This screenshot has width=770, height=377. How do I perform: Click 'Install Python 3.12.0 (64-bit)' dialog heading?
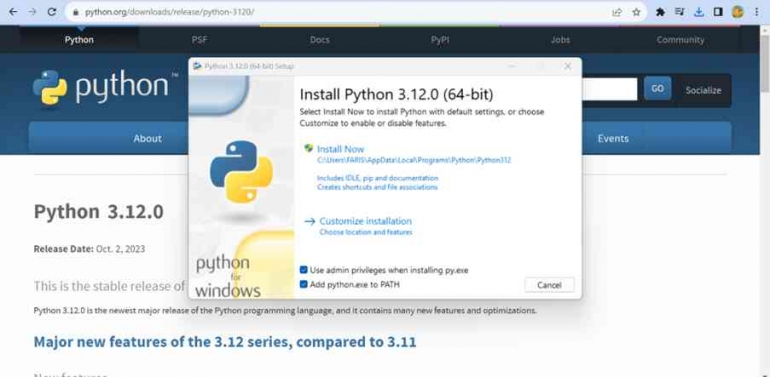pyautogui.click(x=397, y=94)
